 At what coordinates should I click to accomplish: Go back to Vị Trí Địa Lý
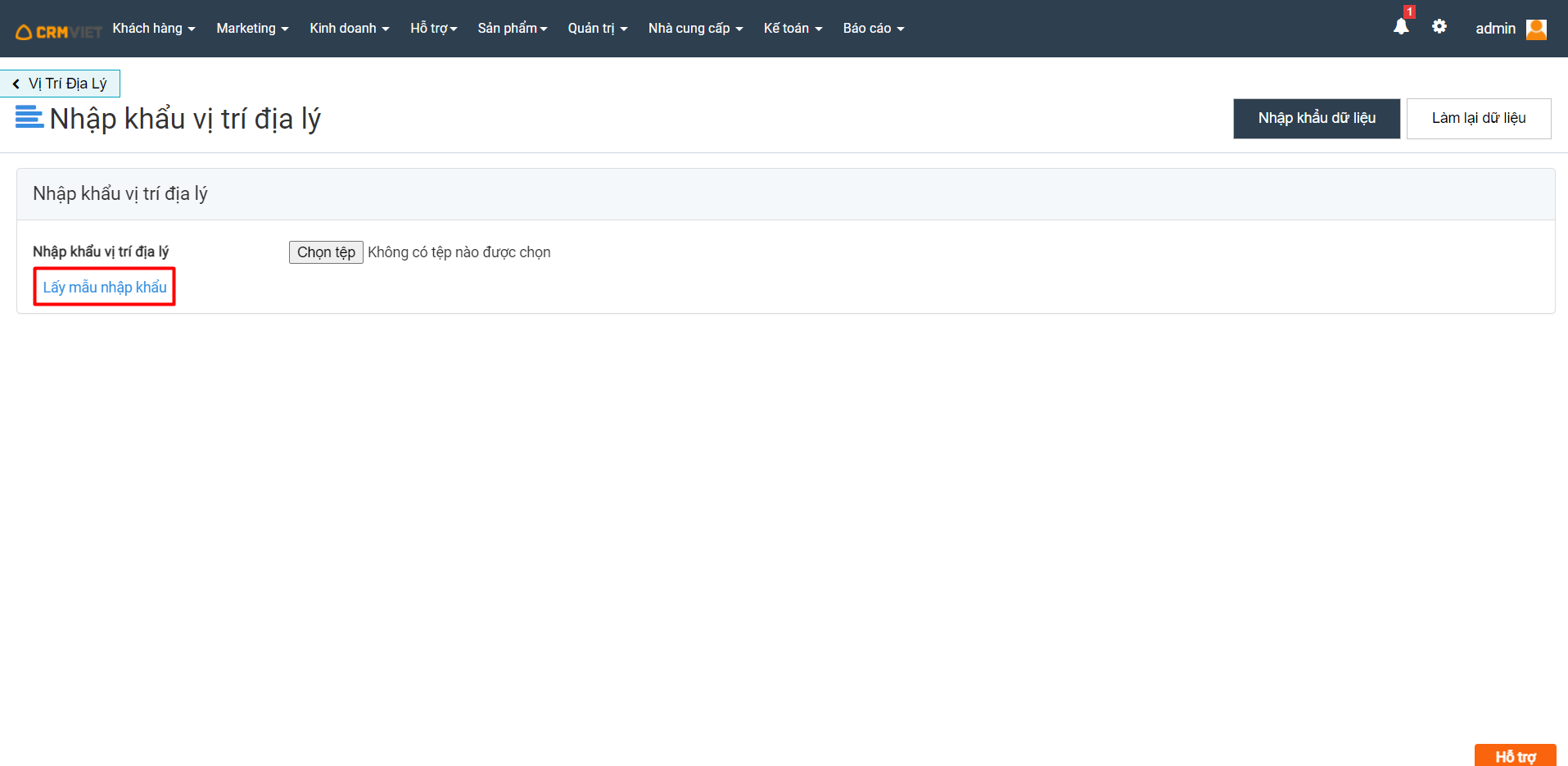pyautogui.click(x=61, y=84)
